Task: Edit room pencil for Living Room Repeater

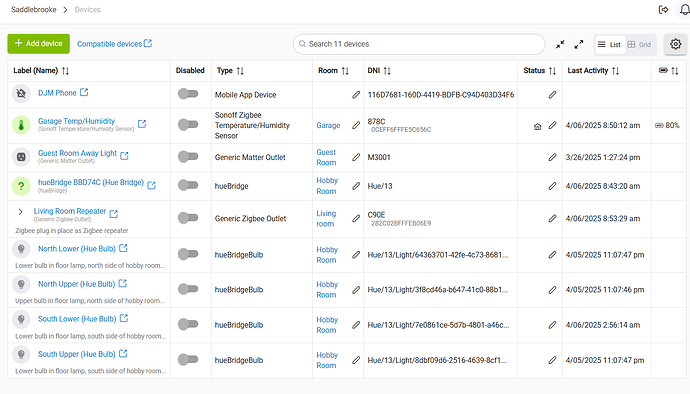Action: click(x=356, y=218)
